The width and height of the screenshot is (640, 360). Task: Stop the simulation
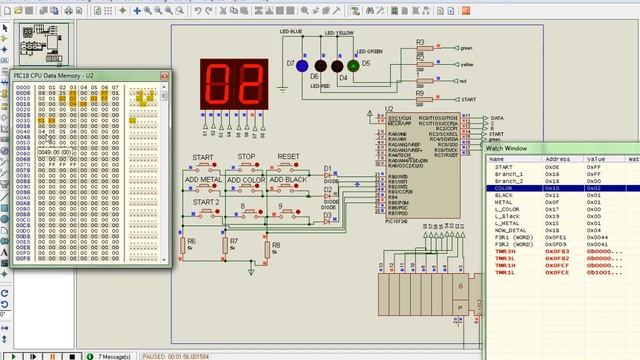click(72, 356)
